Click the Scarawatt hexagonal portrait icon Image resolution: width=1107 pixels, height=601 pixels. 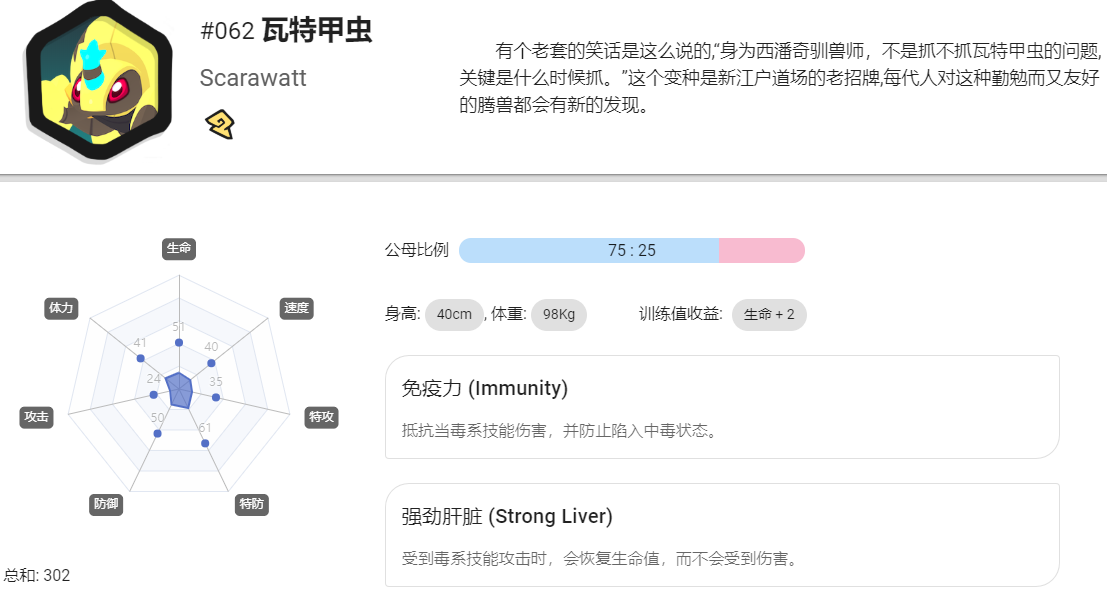(99, 81)
